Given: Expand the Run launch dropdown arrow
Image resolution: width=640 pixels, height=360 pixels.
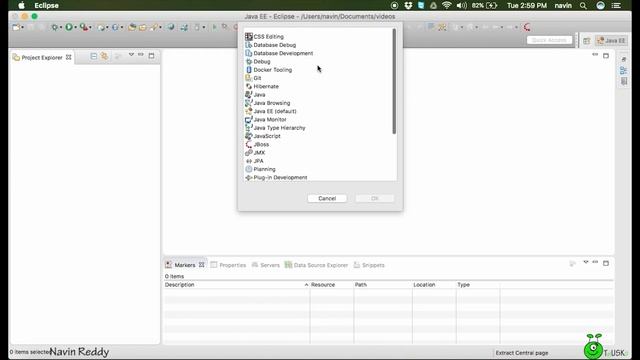Looking at the screenshot, I should pyautogui.click(x=76, y=28).
